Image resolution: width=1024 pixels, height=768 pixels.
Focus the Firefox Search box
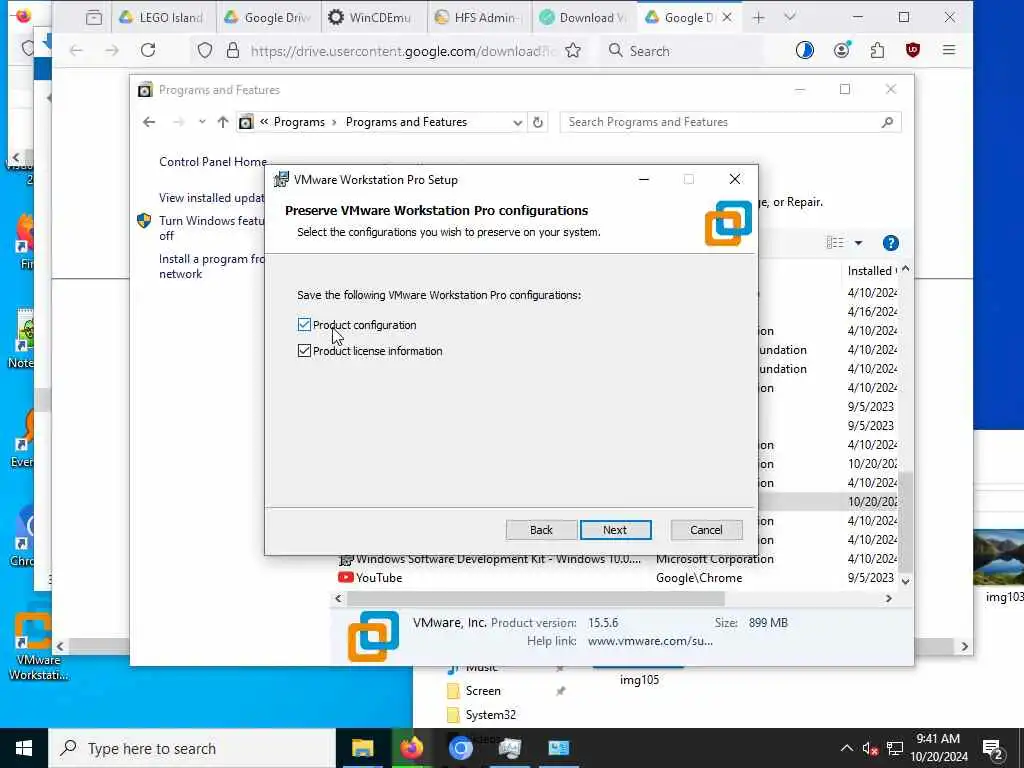point(682,50)
